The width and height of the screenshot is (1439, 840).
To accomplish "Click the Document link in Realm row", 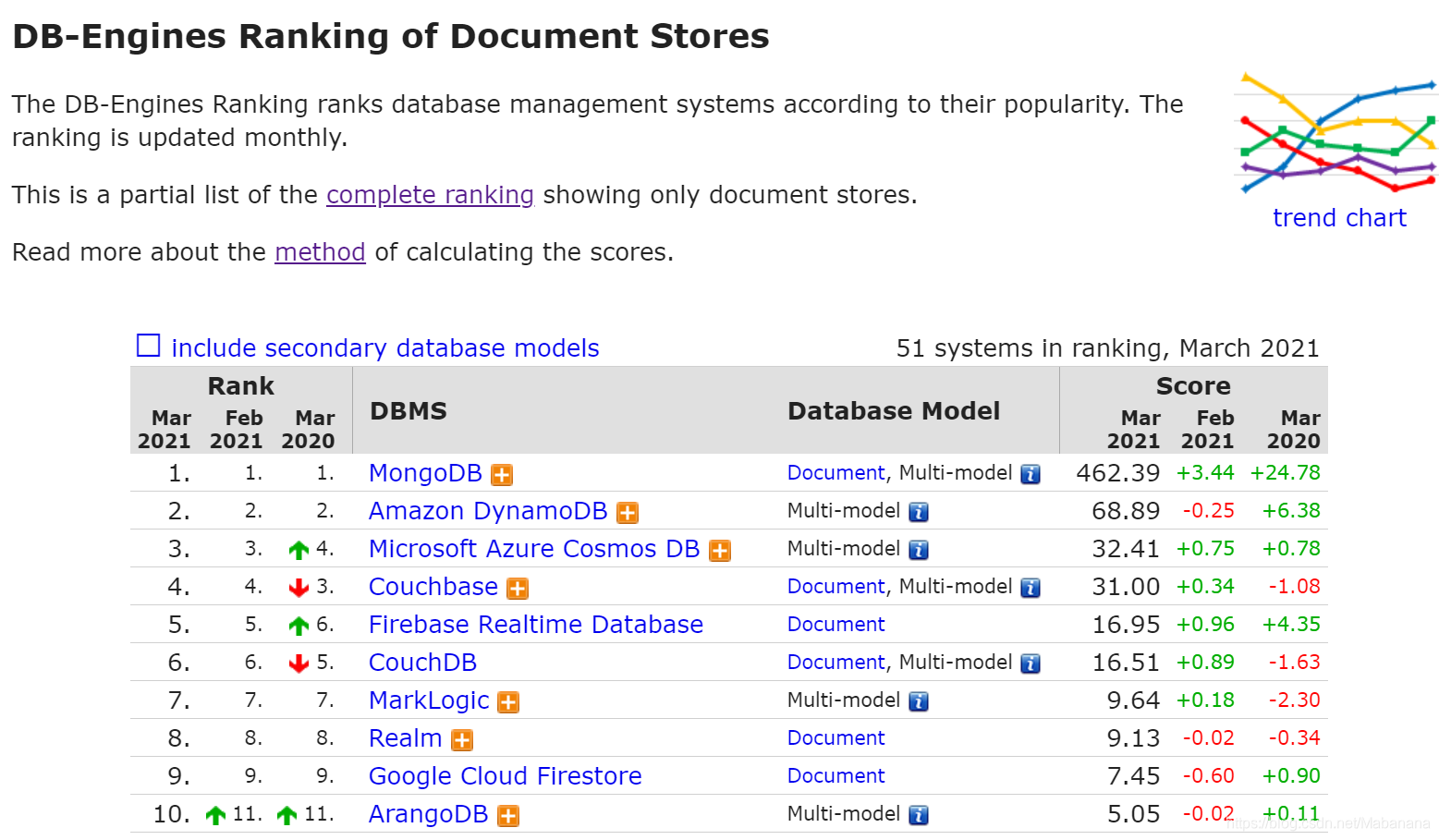I will coord(836,738).
